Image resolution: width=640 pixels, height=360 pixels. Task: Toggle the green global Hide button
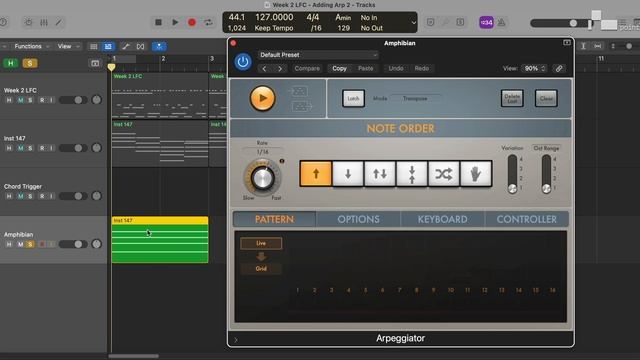tap(11, 63)
